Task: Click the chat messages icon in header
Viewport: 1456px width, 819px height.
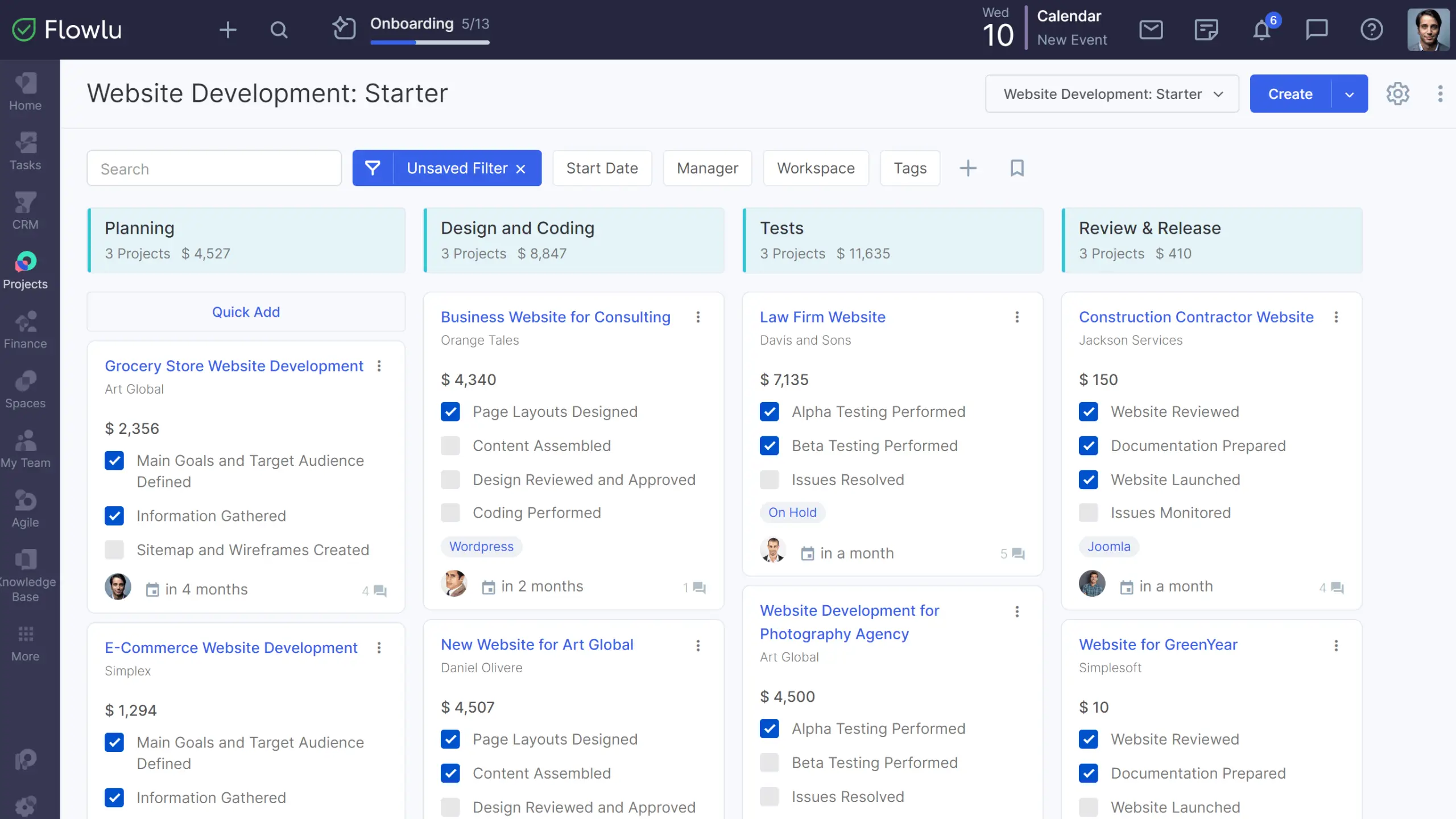Action: (1316, 30)
